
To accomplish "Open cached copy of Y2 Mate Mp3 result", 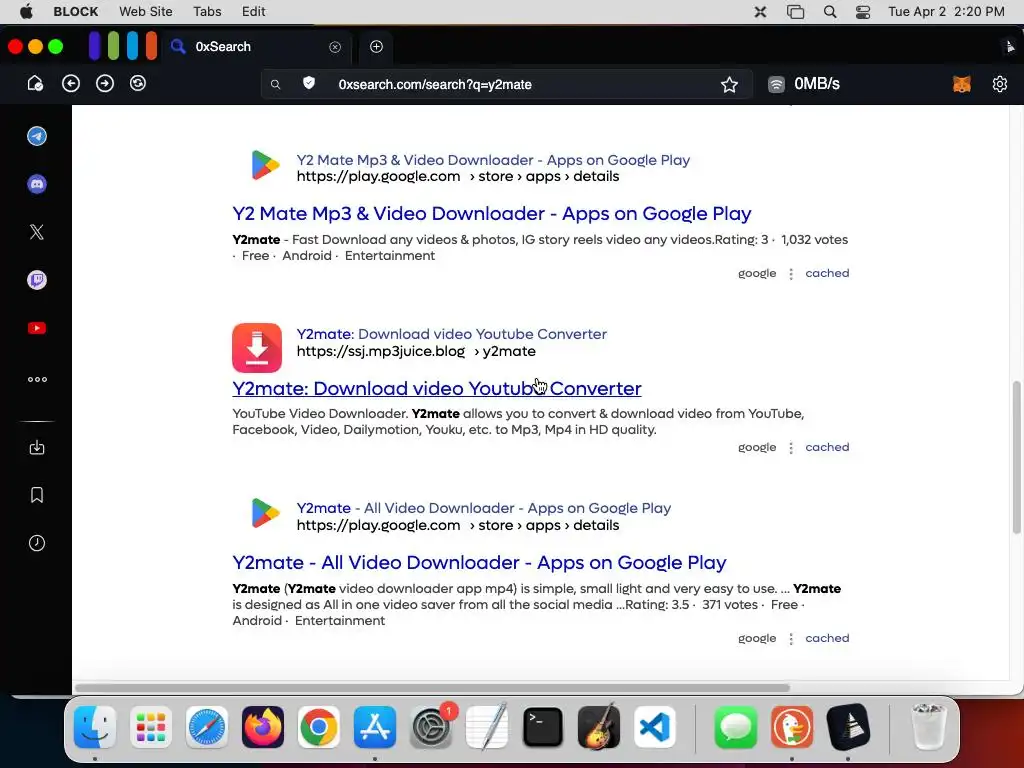I will 827,273.
